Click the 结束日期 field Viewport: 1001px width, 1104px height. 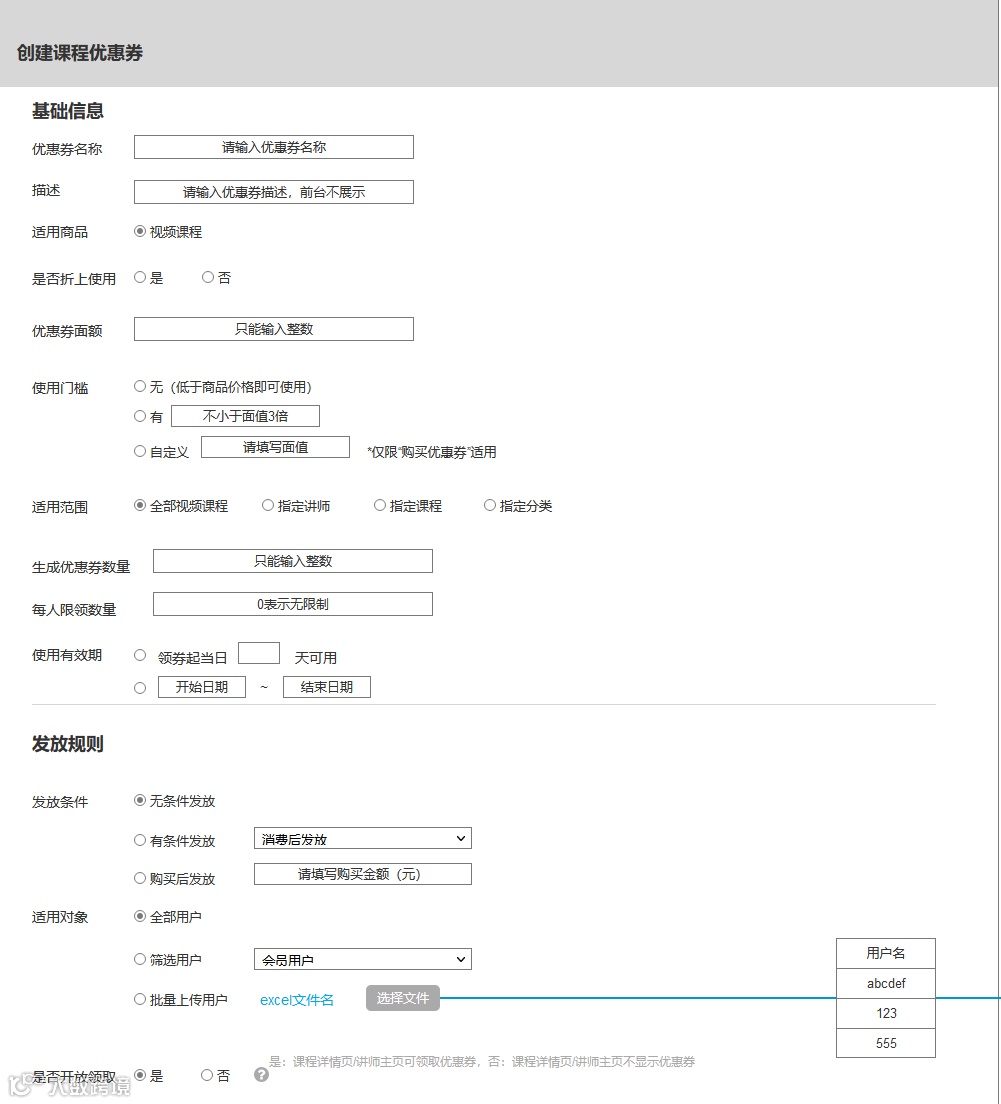point(327,687)
